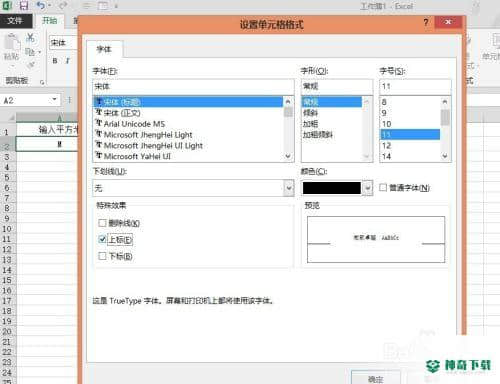The width and height of the screenshot is (500, 384).
Task: Select 宋体 (标题) in font list
Action: click(x=188, y=102)
